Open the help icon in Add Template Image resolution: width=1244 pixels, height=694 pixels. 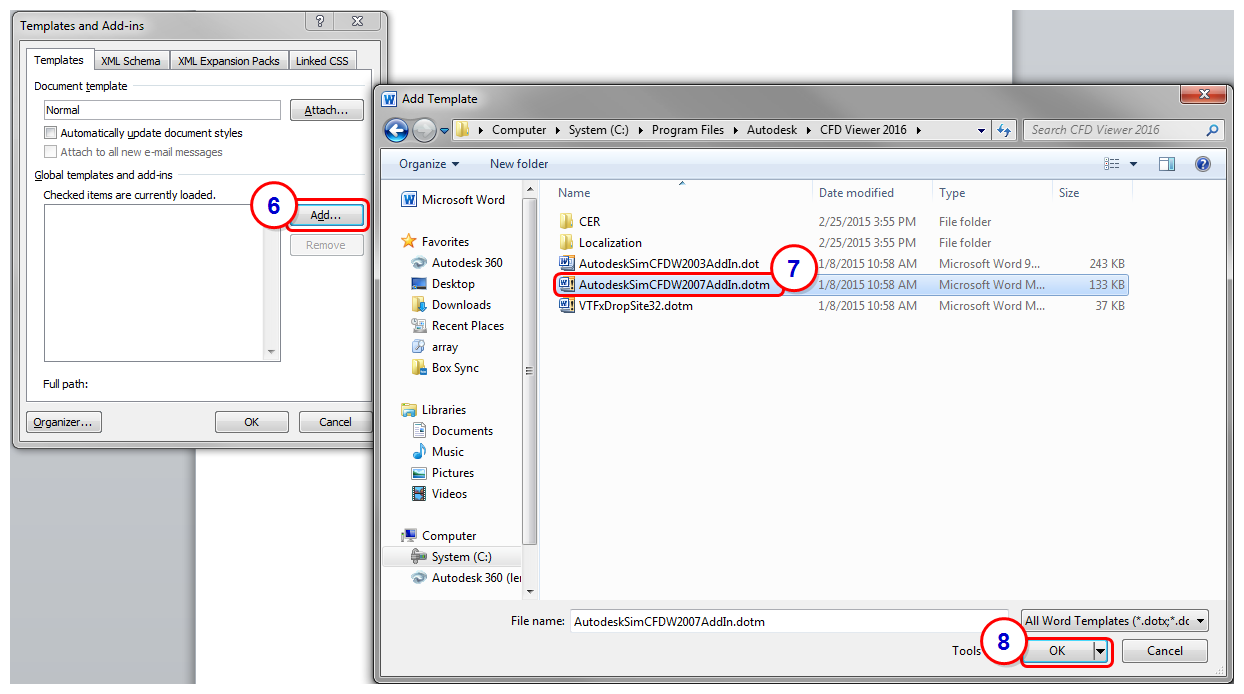pyautogui.click(x=1203, y=164)
